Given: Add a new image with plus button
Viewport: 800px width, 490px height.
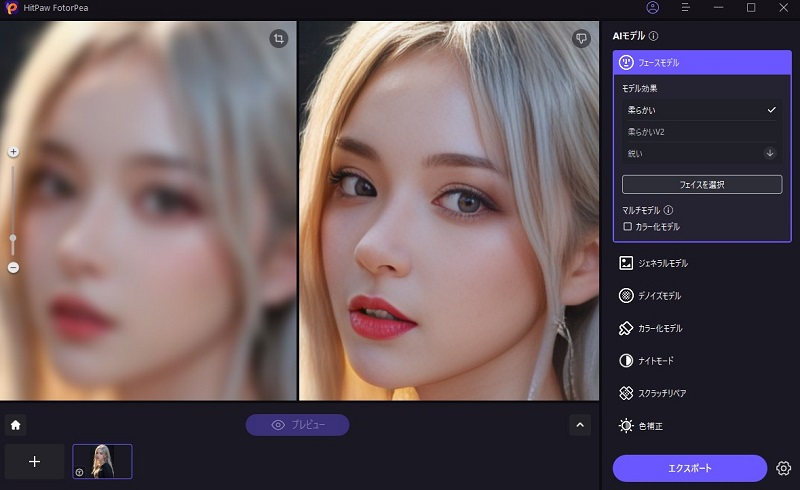Looking at the screenshot, I should (34, 461).
